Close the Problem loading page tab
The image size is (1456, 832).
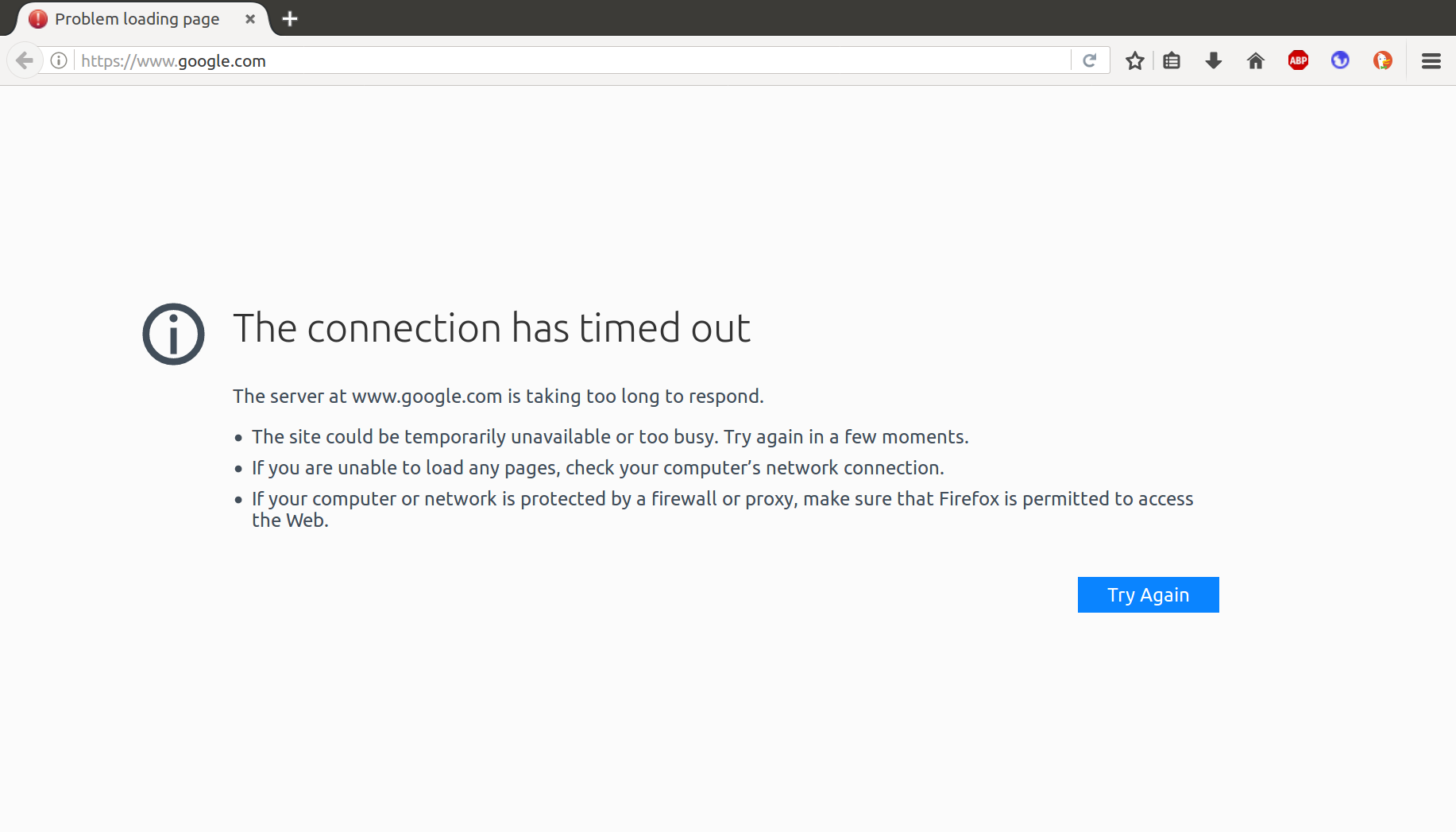[x=249, y=18]
